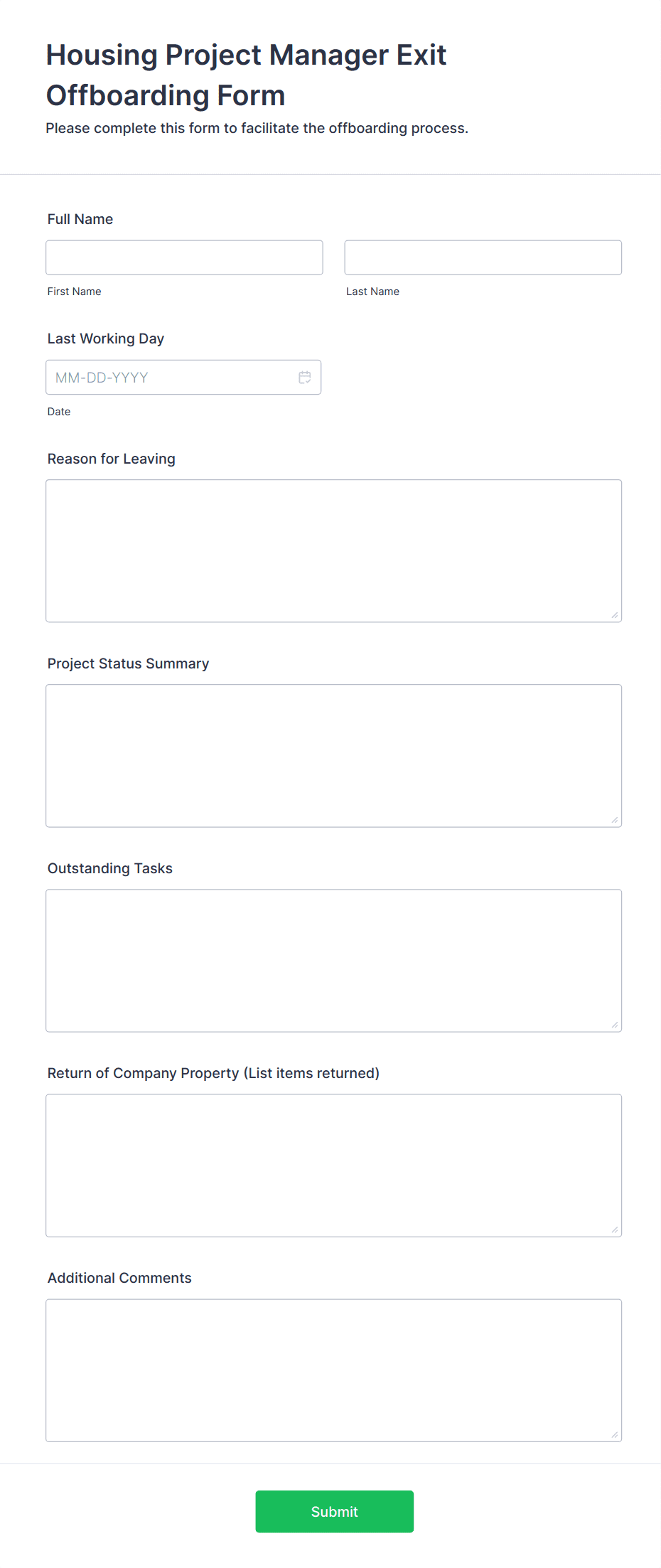Click the resize handle of Reason for Leaving box

(x=616, y=616)
